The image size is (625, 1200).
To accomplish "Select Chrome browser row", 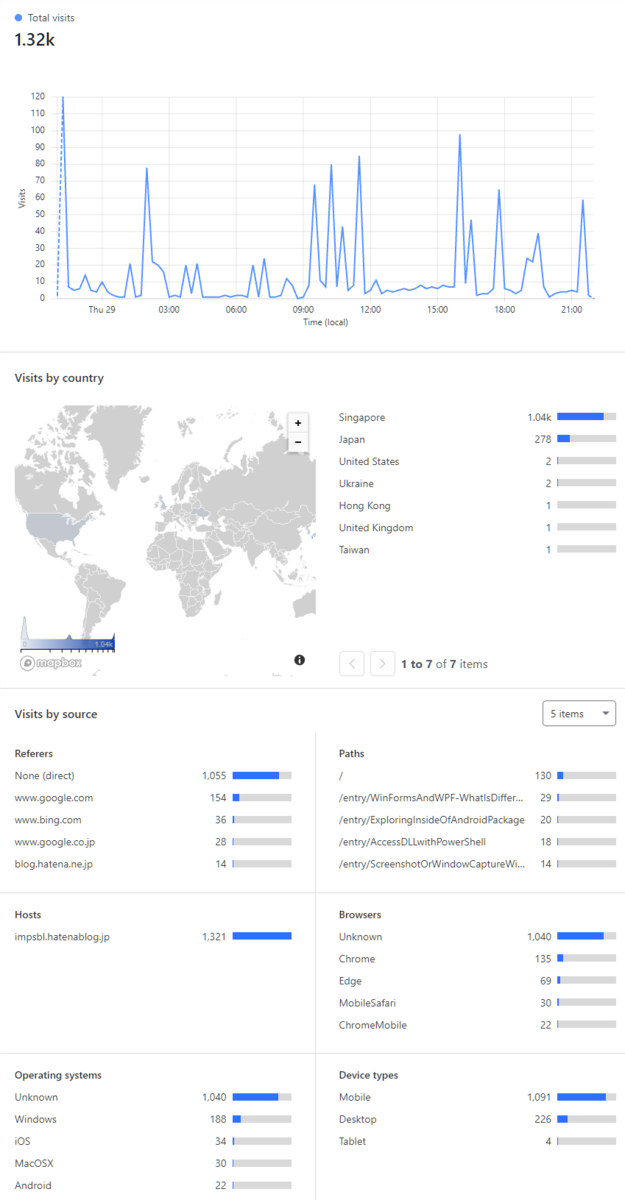I will (x=477, y=958).
